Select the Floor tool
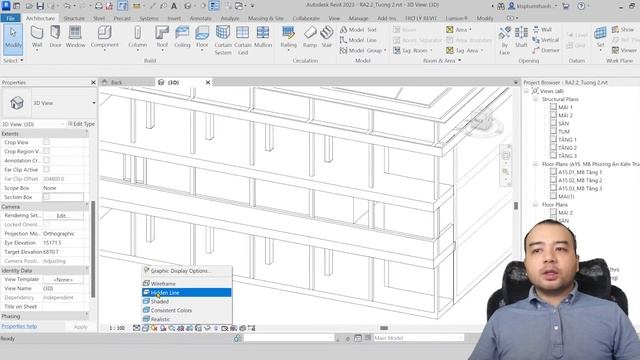Image resolution: width=640 pixels, height=360 pixels. tap(202, 38)
